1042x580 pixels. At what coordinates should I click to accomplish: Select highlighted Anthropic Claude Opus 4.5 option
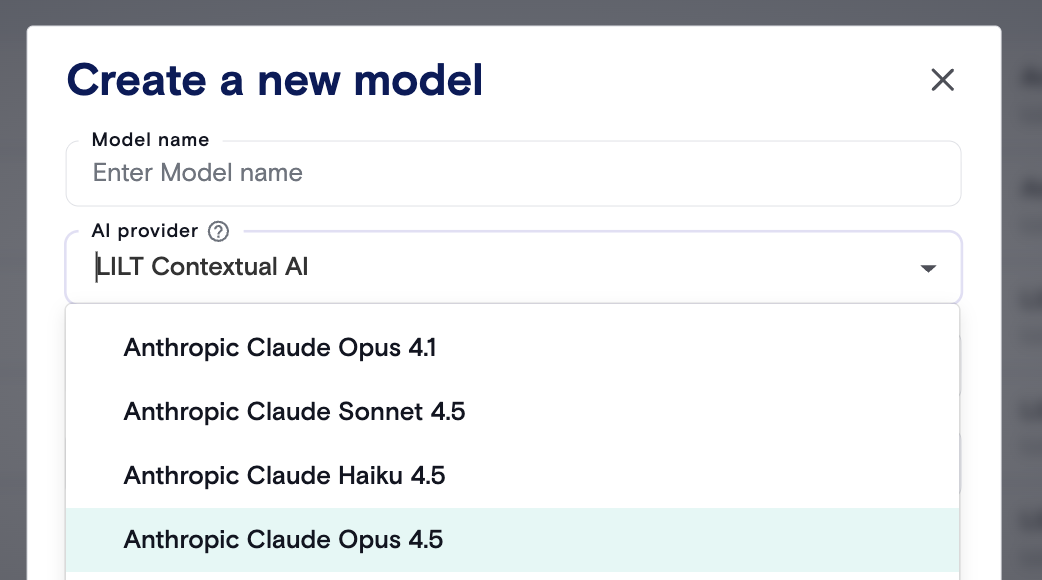tap(283, 540)
